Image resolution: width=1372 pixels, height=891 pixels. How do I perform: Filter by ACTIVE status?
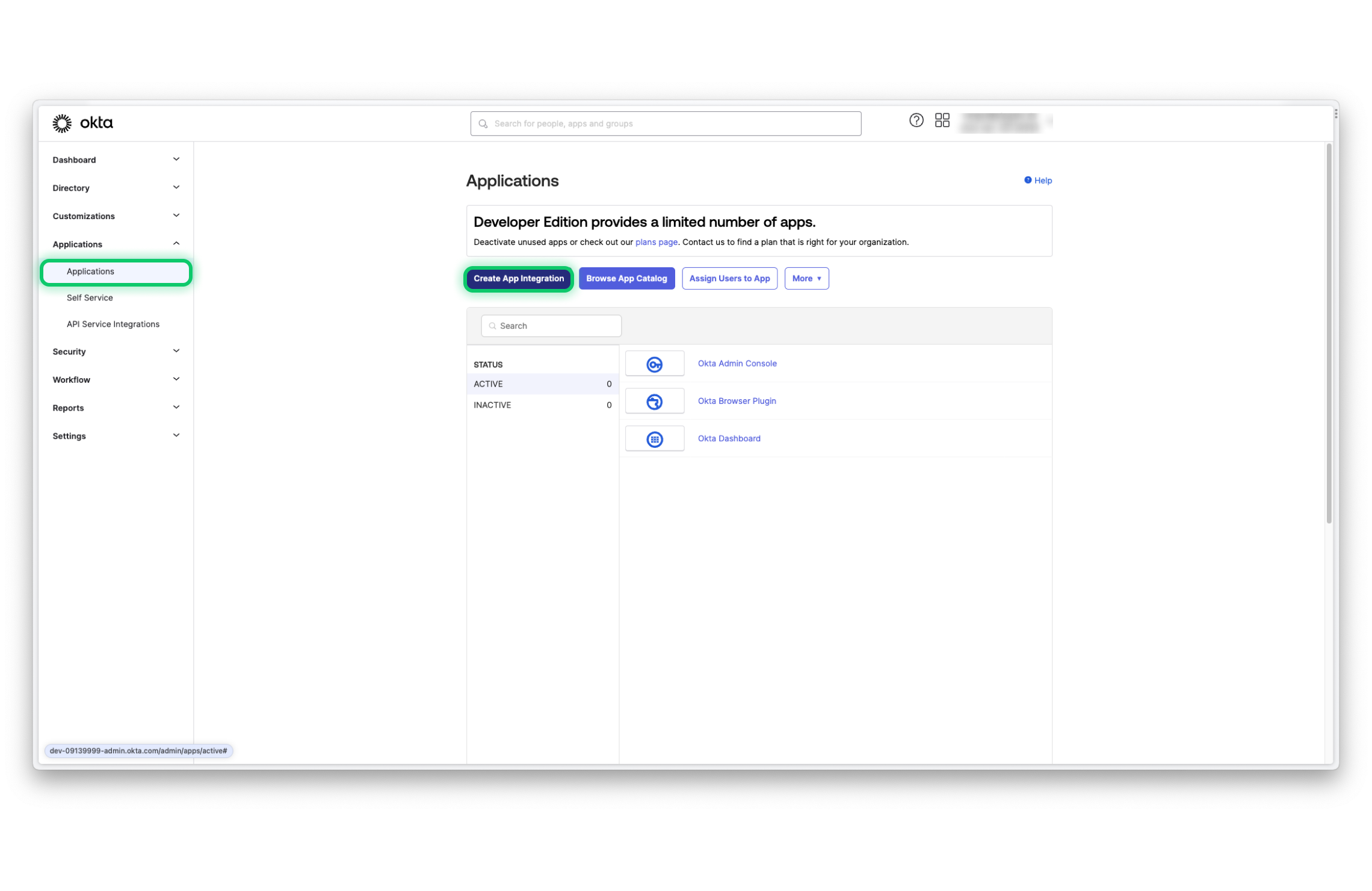(x=542, y=384)
